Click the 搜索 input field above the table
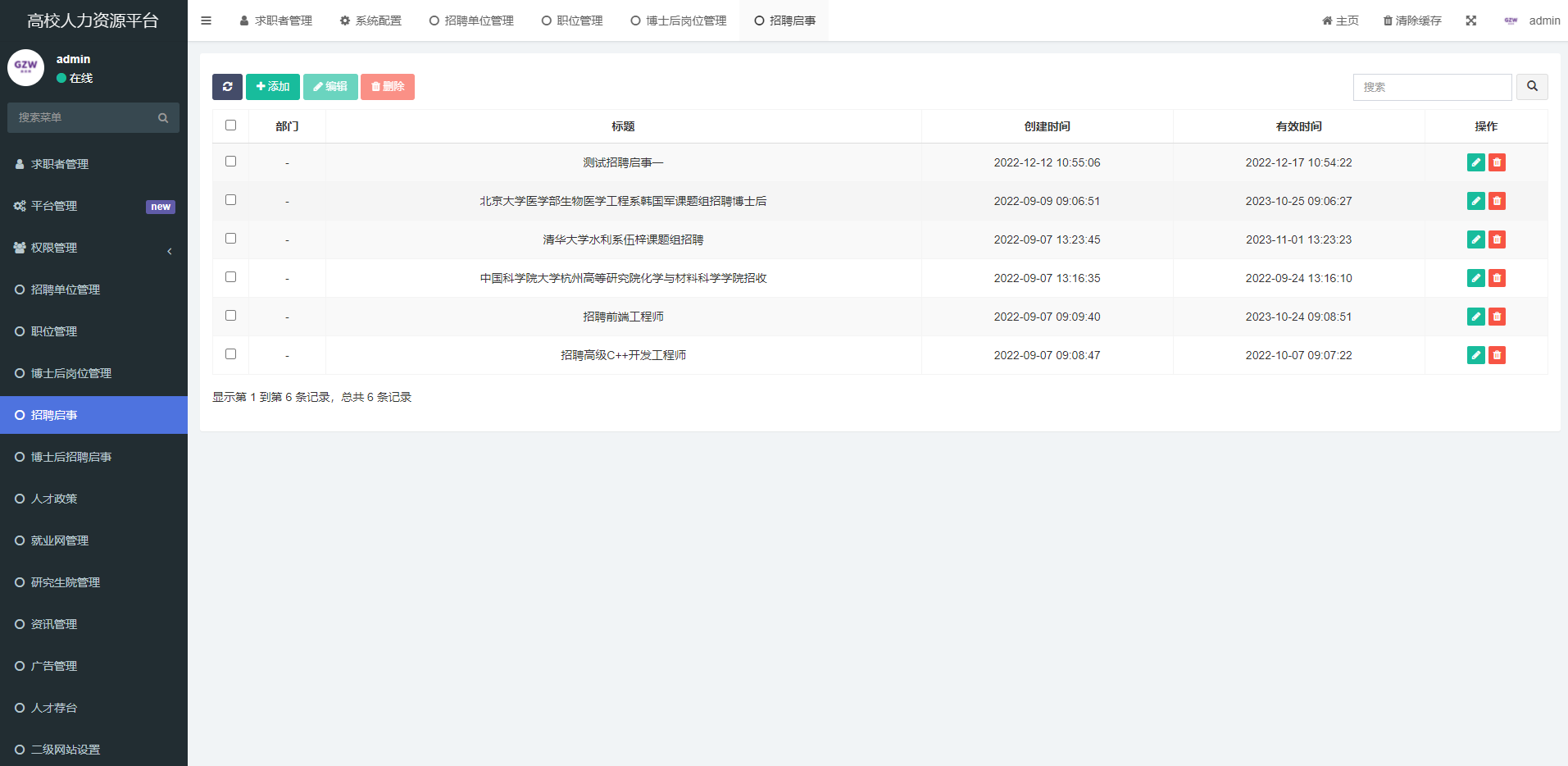This screenshot has width=1568, height=766. point(1431,87)
